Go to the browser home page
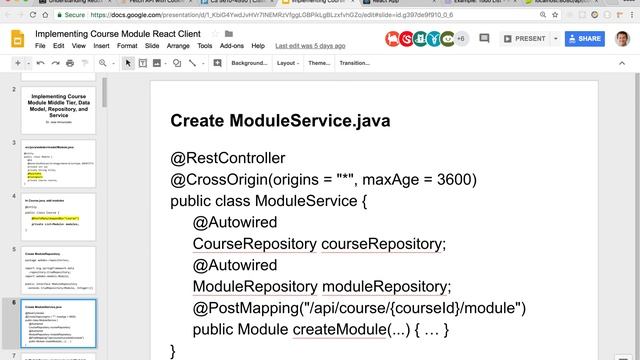This screenshot has height=360, width=640. 45,15
